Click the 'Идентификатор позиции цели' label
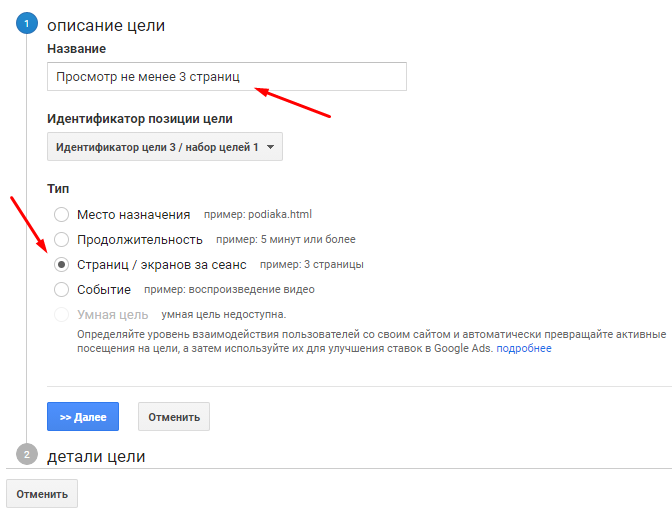This screenshot has height=513, width=672. pyautogui.click(x=140, y=119)
